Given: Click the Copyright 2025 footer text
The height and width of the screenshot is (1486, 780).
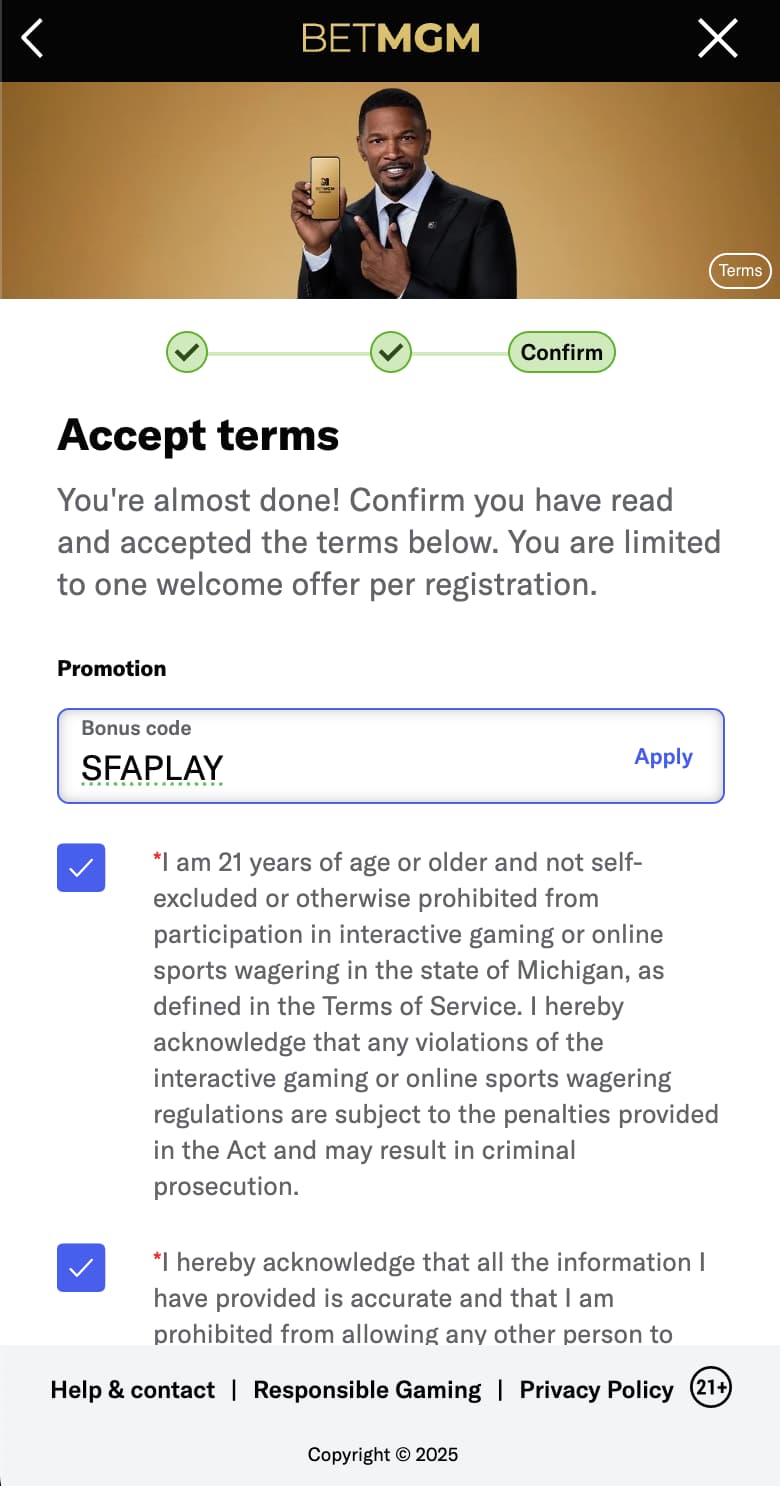Looking at the screenshot, I should (383, 1454).
